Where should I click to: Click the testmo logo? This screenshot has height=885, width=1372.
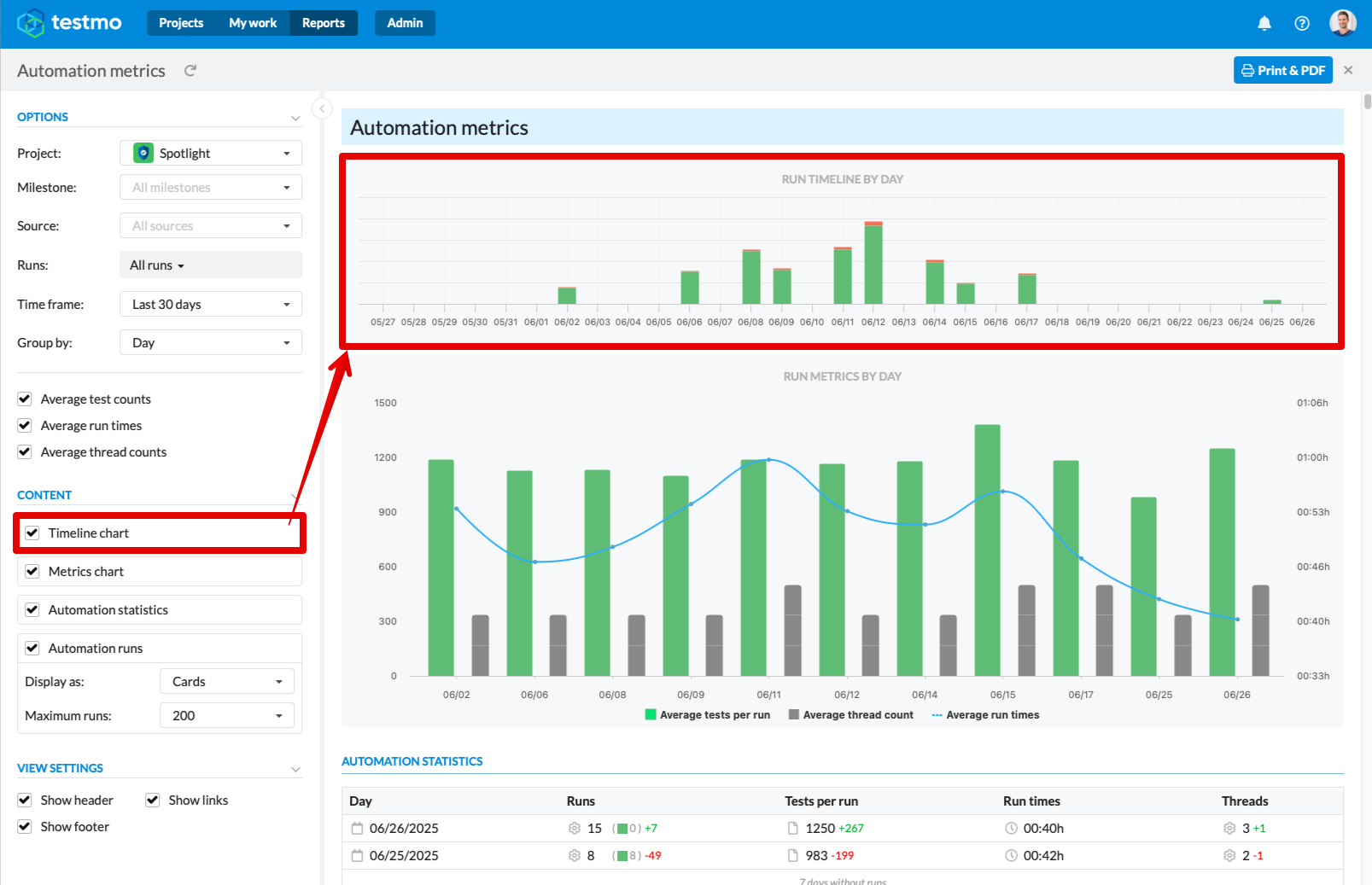click(69, 23)
